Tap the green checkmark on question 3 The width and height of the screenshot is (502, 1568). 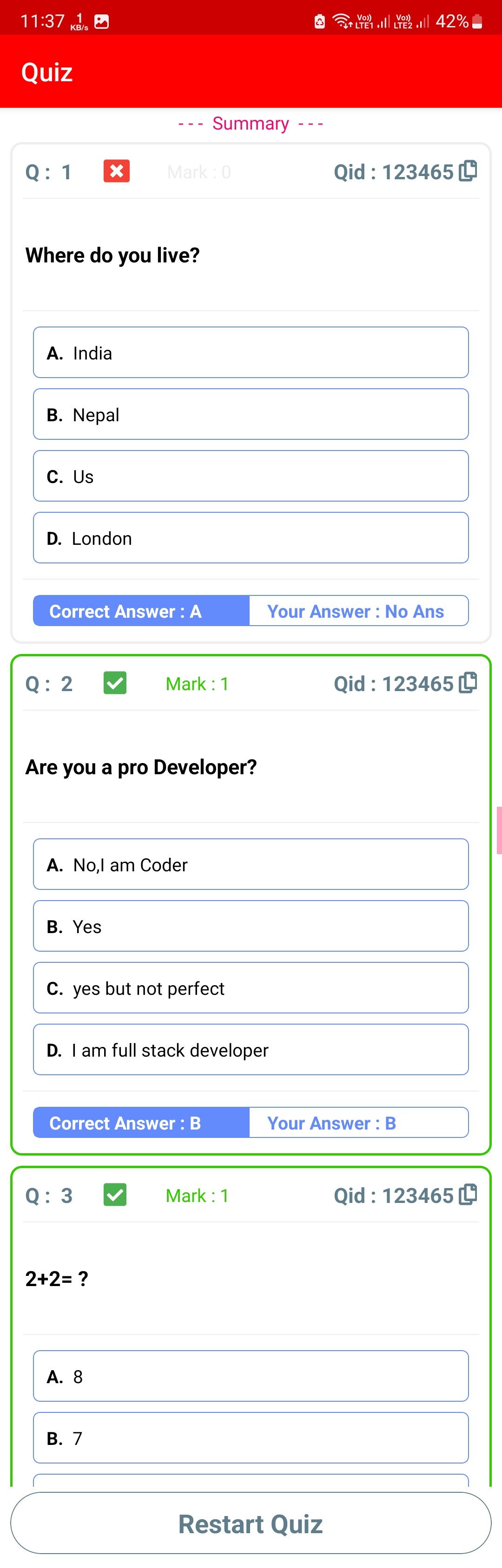click(x=115, y=1195)
